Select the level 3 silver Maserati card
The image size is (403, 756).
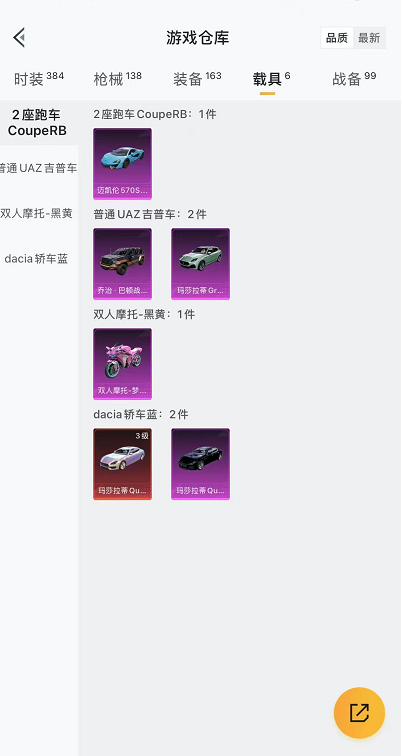[122, 464]
